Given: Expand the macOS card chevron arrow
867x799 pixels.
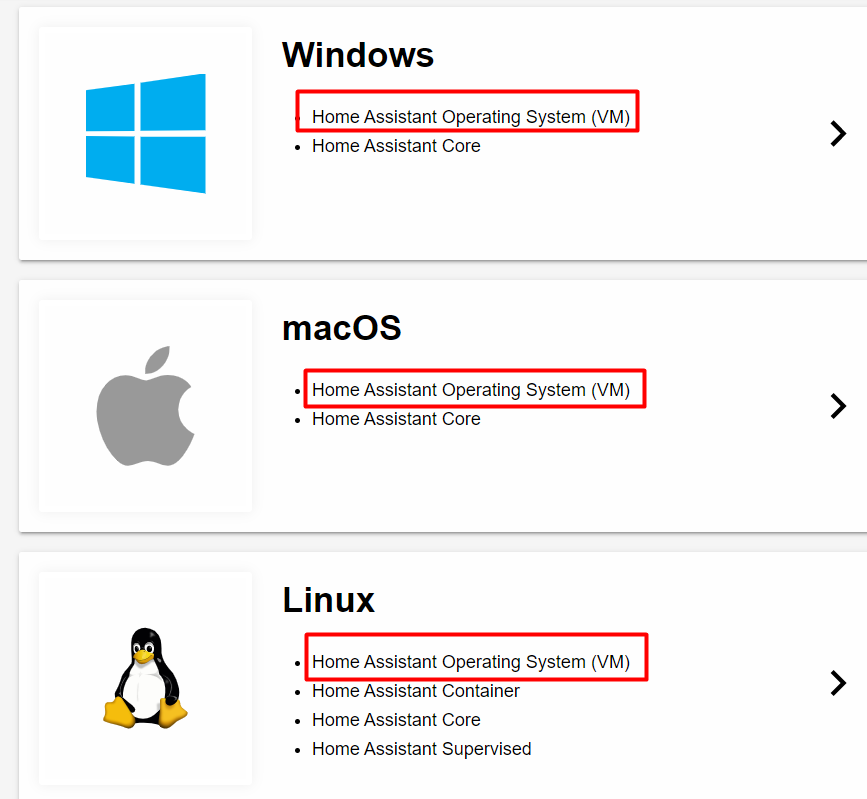Looking at the screenshot, I should [x=838, y=406].
